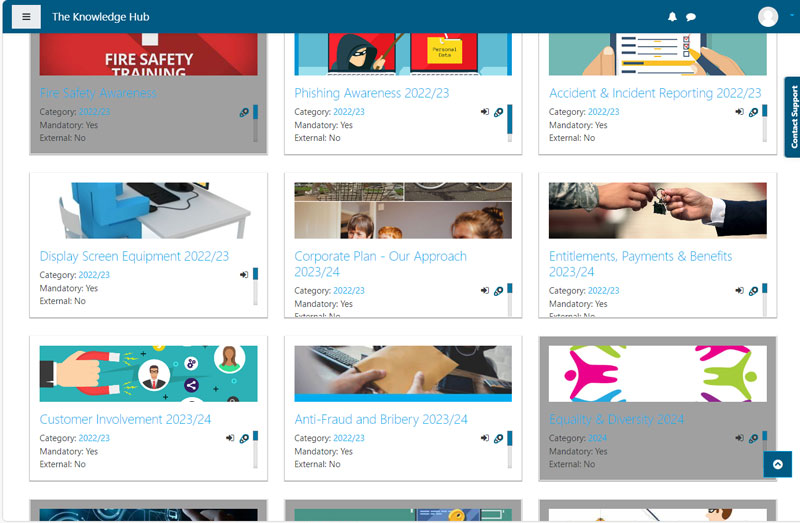The height and width of the screenshot is (523, 800).
Task: Click the link icon on Corporate Plan card
Action: pyautogui.click(x=498, y=291)
